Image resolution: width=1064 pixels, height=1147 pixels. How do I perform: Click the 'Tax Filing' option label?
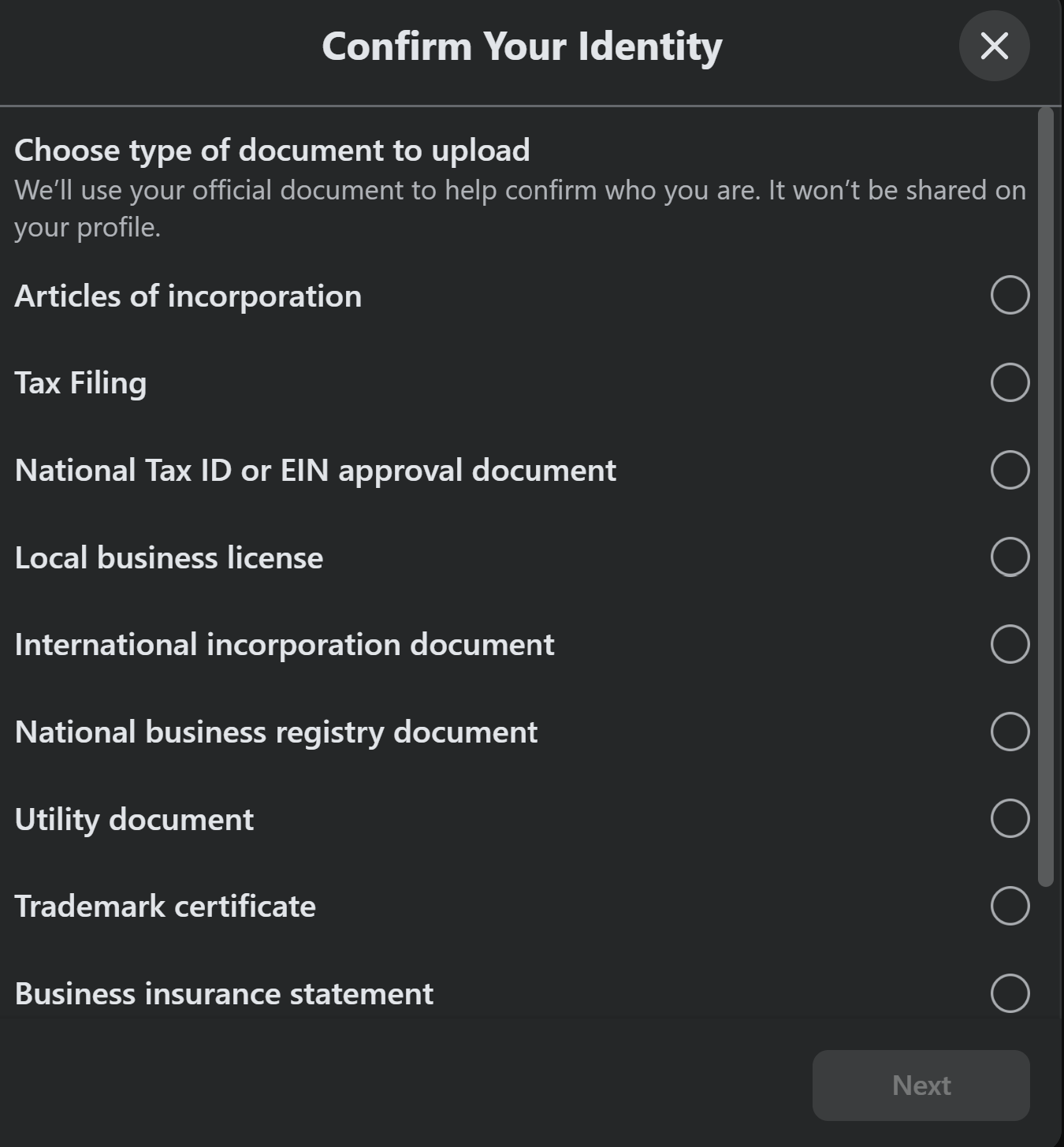pos(80,384)
